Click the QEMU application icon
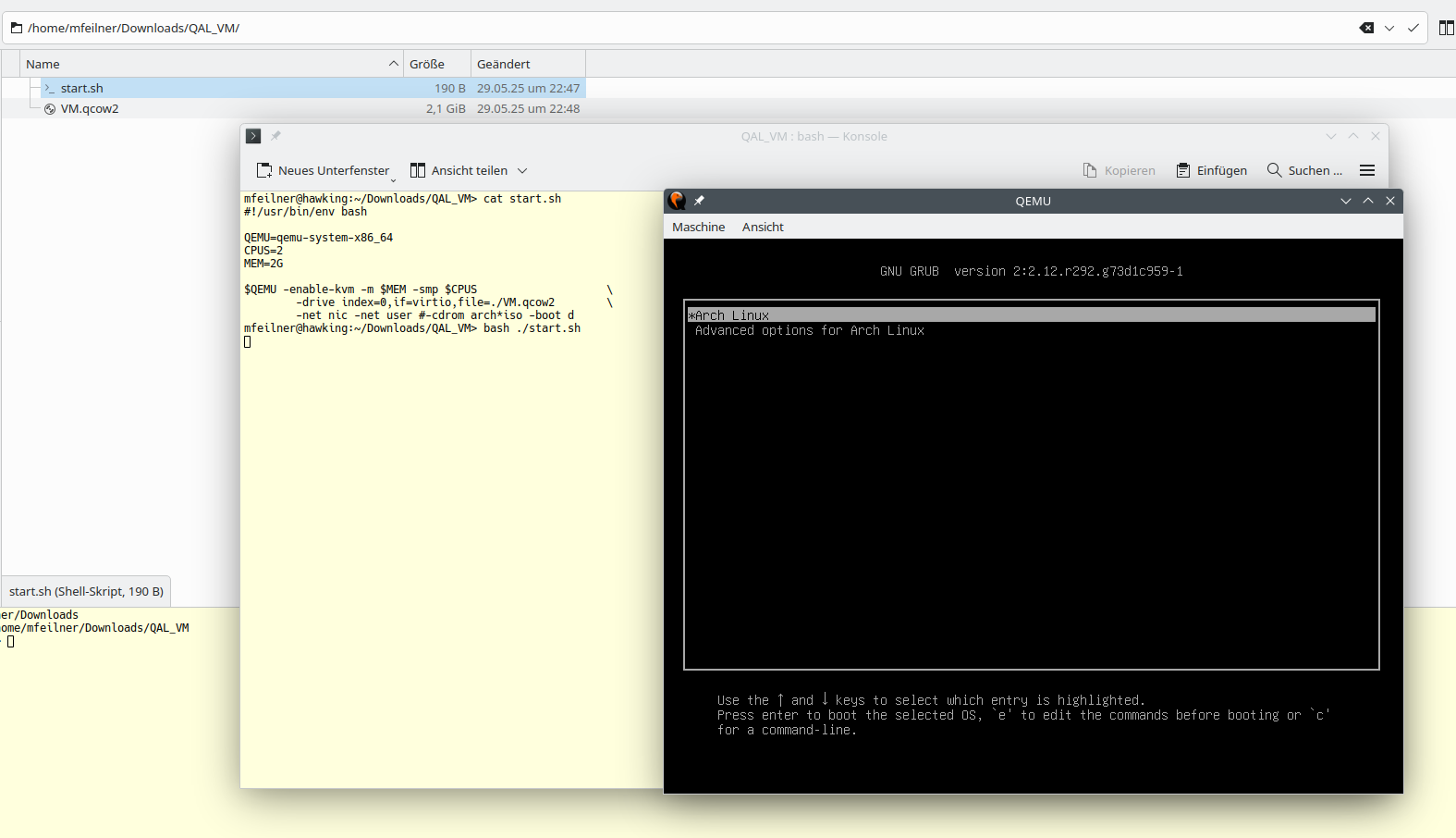The width and height of the screenshot is (1456, 838). point(677,201)
